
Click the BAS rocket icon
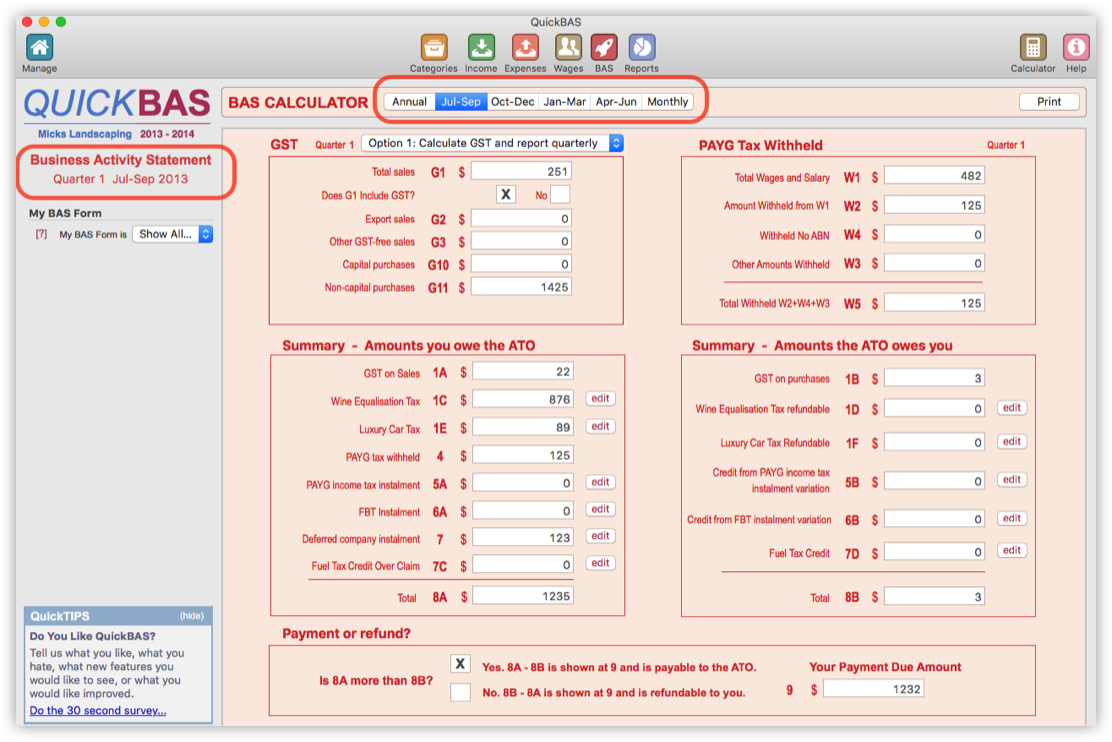604,47
